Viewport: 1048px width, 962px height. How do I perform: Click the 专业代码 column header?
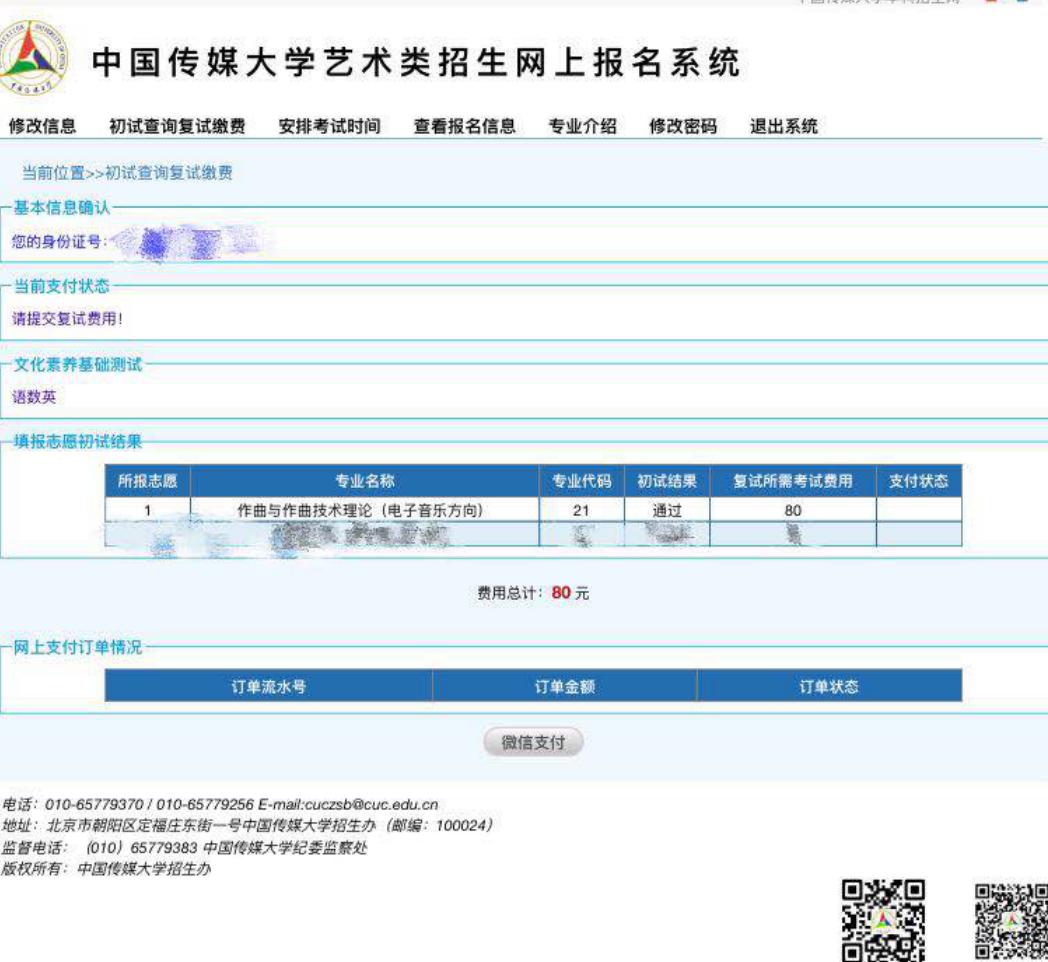(x=581, y=481)
